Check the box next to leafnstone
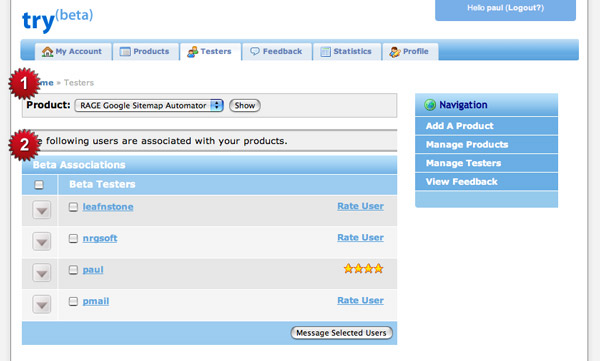600x361 pixels. click(73, 207)
